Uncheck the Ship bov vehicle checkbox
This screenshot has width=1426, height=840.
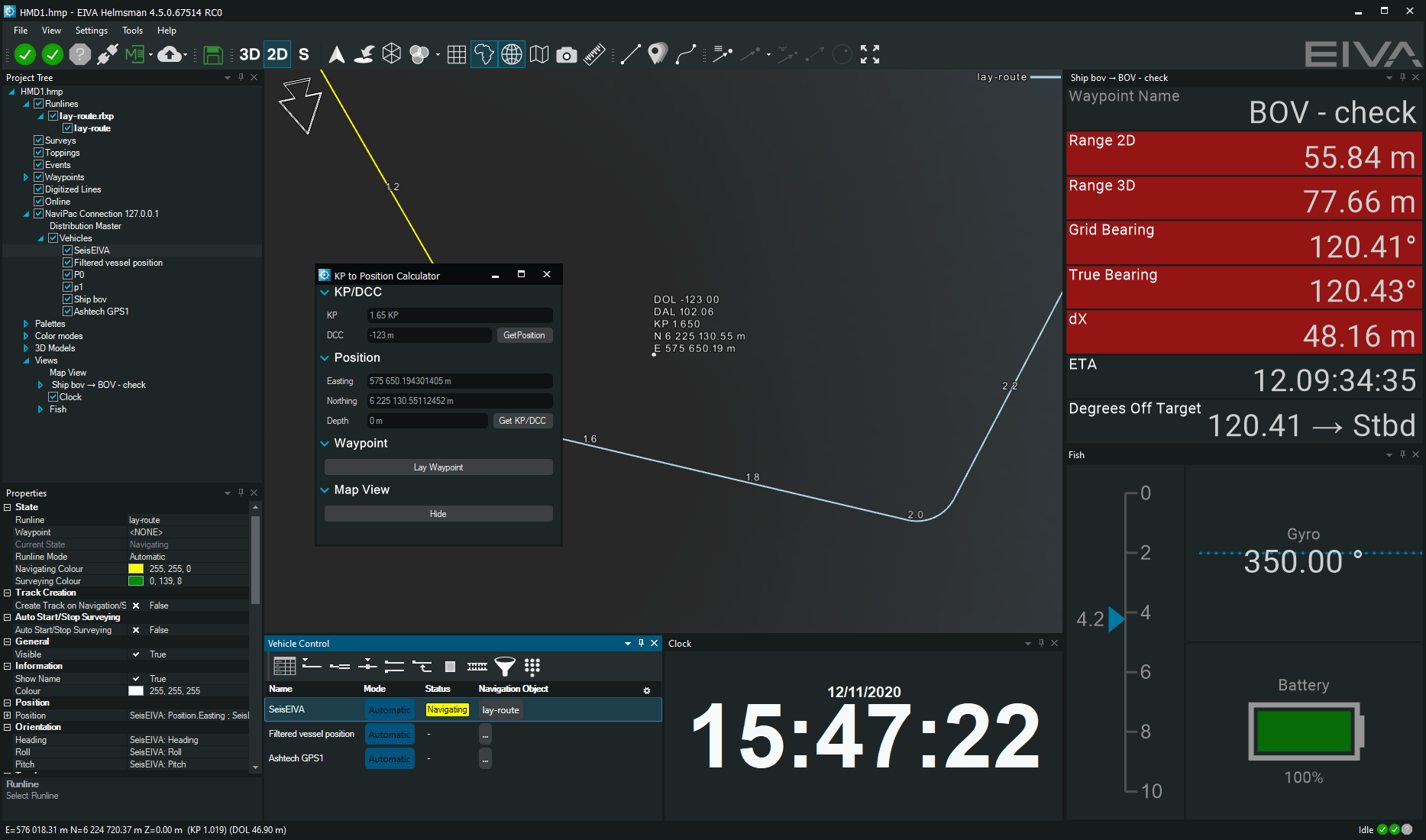click(x=67, y=299)
